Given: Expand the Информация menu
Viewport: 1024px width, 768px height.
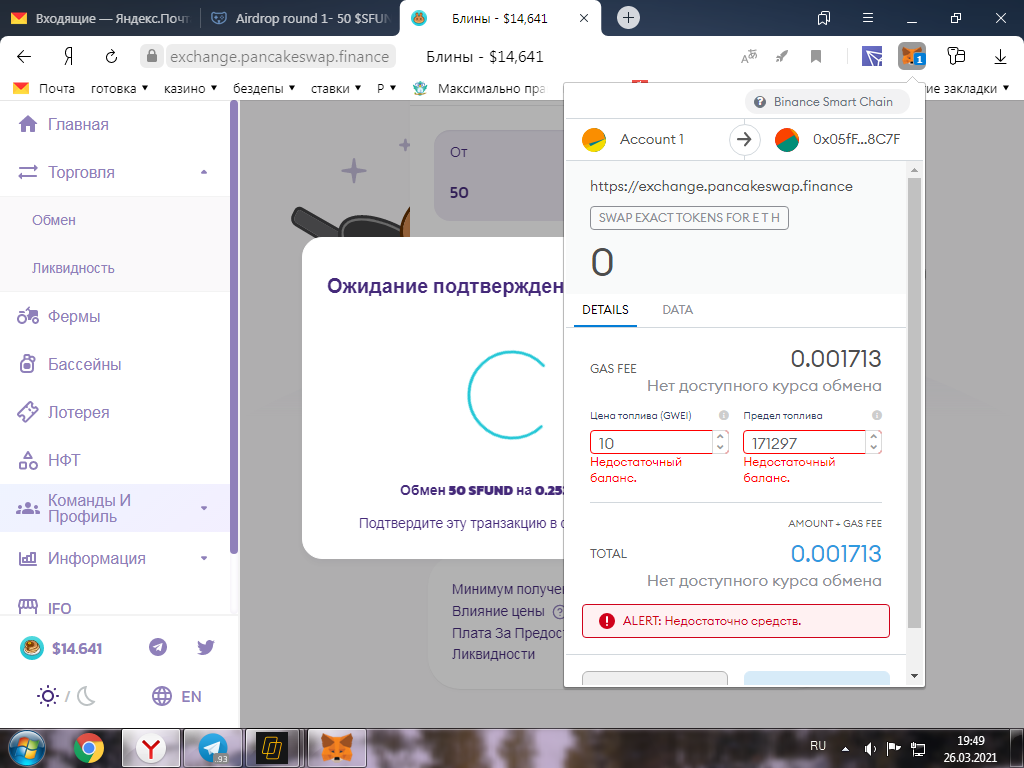Looking at the screenshot, I should tap(114, 558).
